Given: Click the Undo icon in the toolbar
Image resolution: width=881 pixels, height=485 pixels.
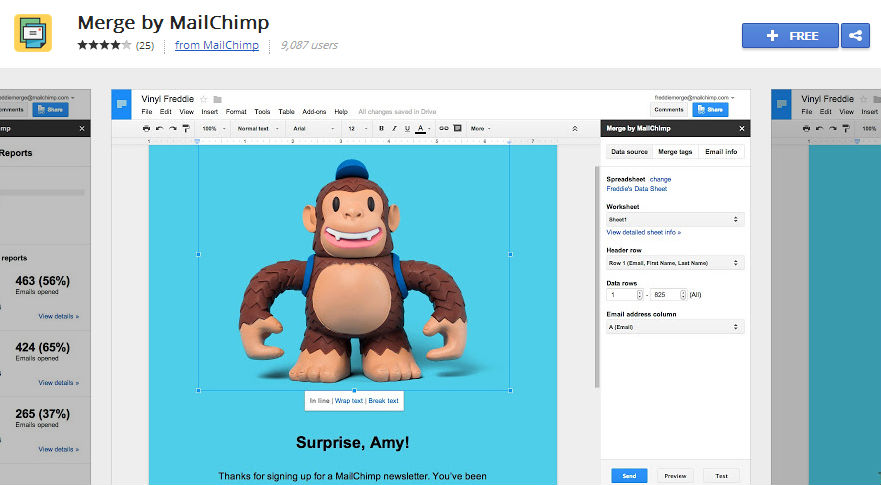Looking at the screenshot, I should 160,129.
